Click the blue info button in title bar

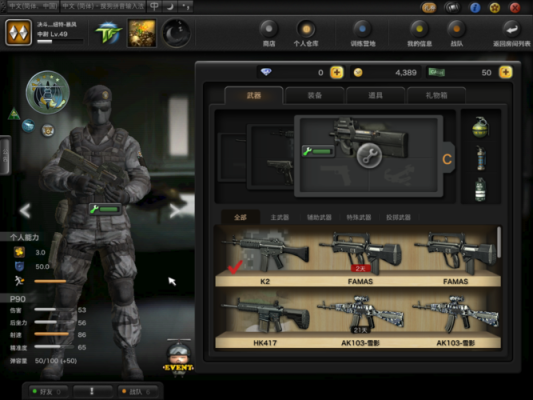point(475,7)
